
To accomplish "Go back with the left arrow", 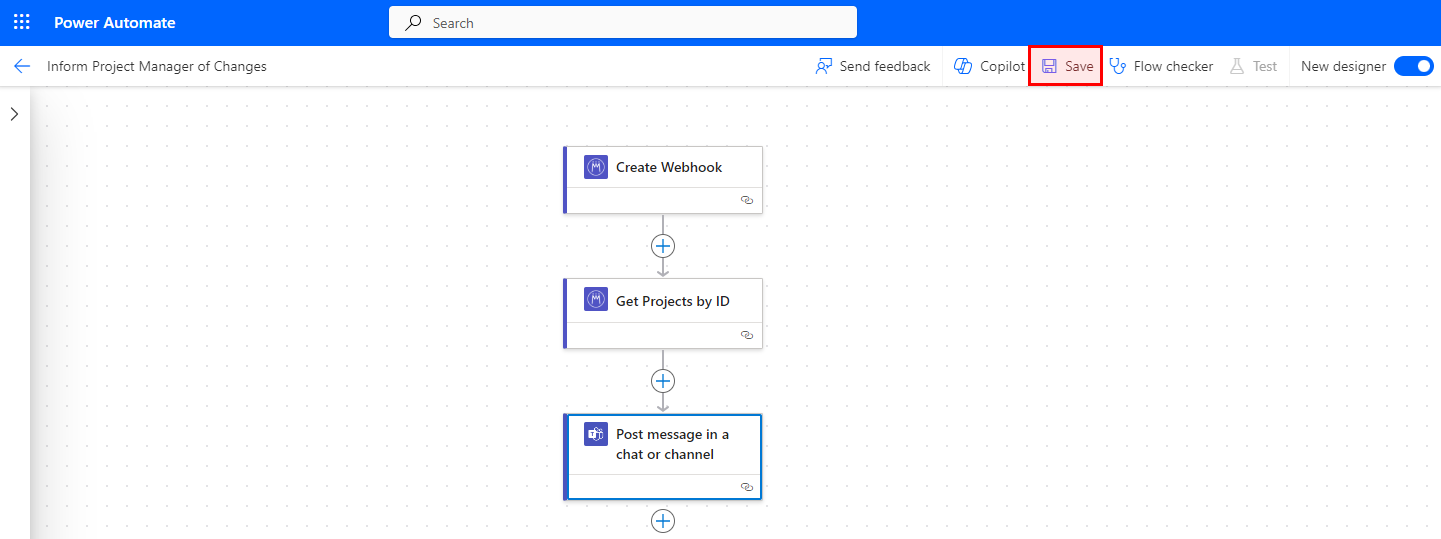I will [22, 66].
